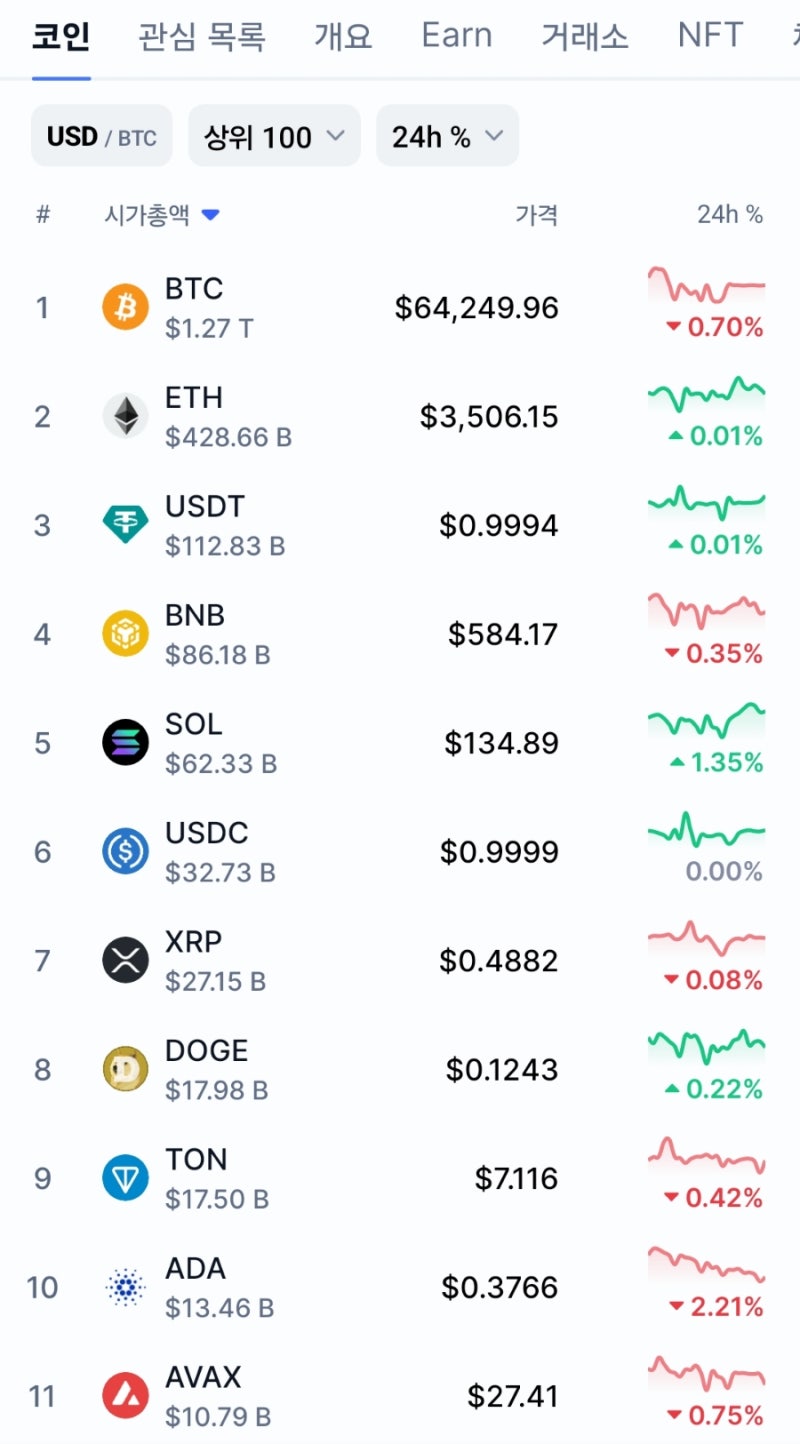Image resolution: width=800 pixels, height=1444 pixels.
Task: Tap the Avalanche AVAX icon
Action: [x=125, y=1396]
